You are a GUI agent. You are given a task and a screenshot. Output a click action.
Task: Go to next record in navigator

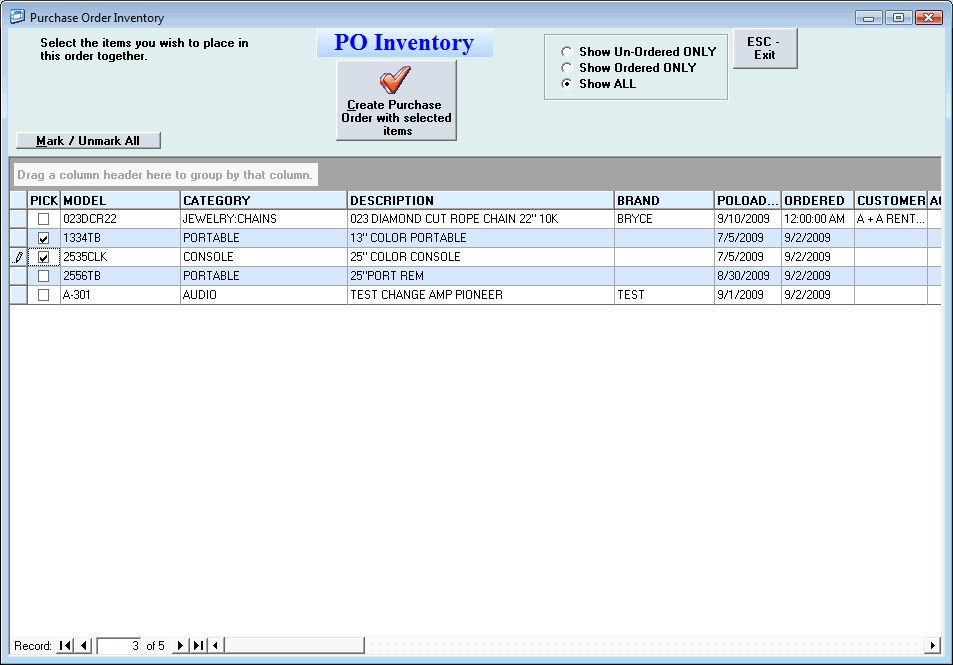point(180,646)
